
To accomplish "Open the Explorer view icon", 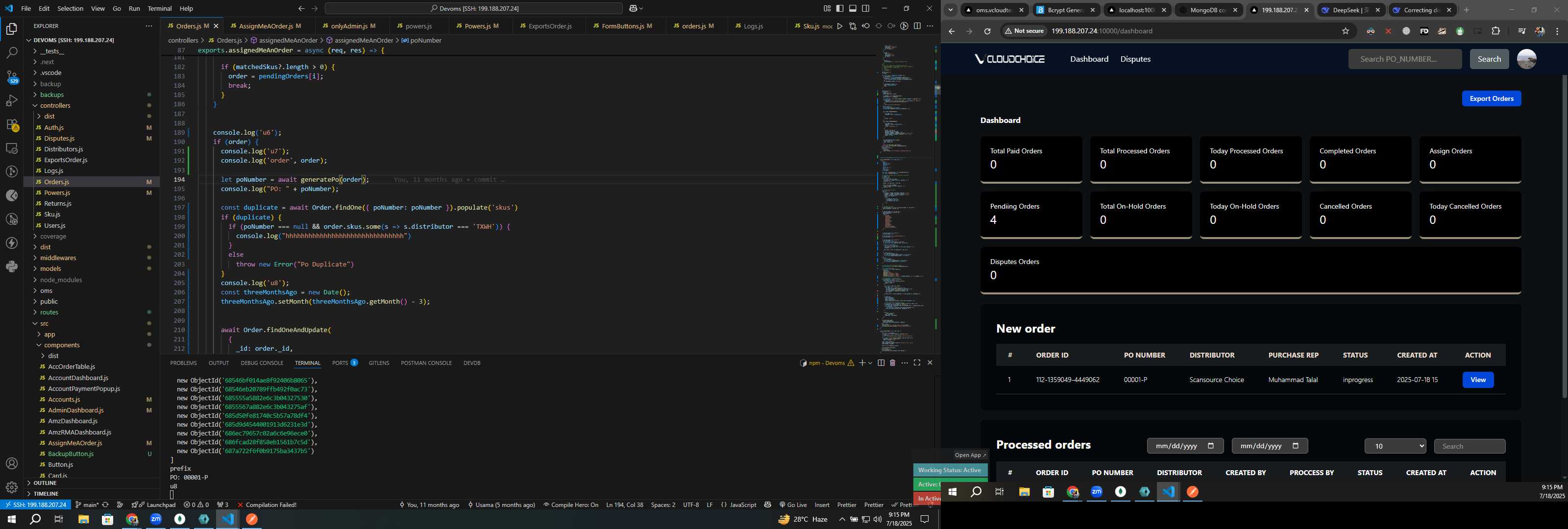I will coord(12,29).
